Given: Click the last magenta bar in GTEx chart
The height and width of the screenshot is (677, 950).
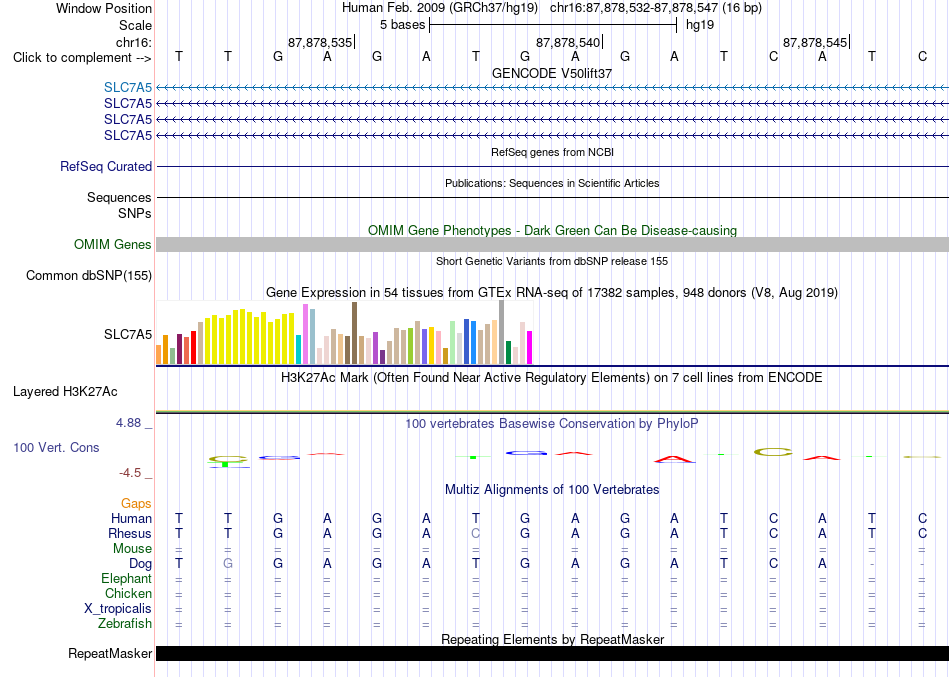Looking at the screenshot, I should click(530, 347).
